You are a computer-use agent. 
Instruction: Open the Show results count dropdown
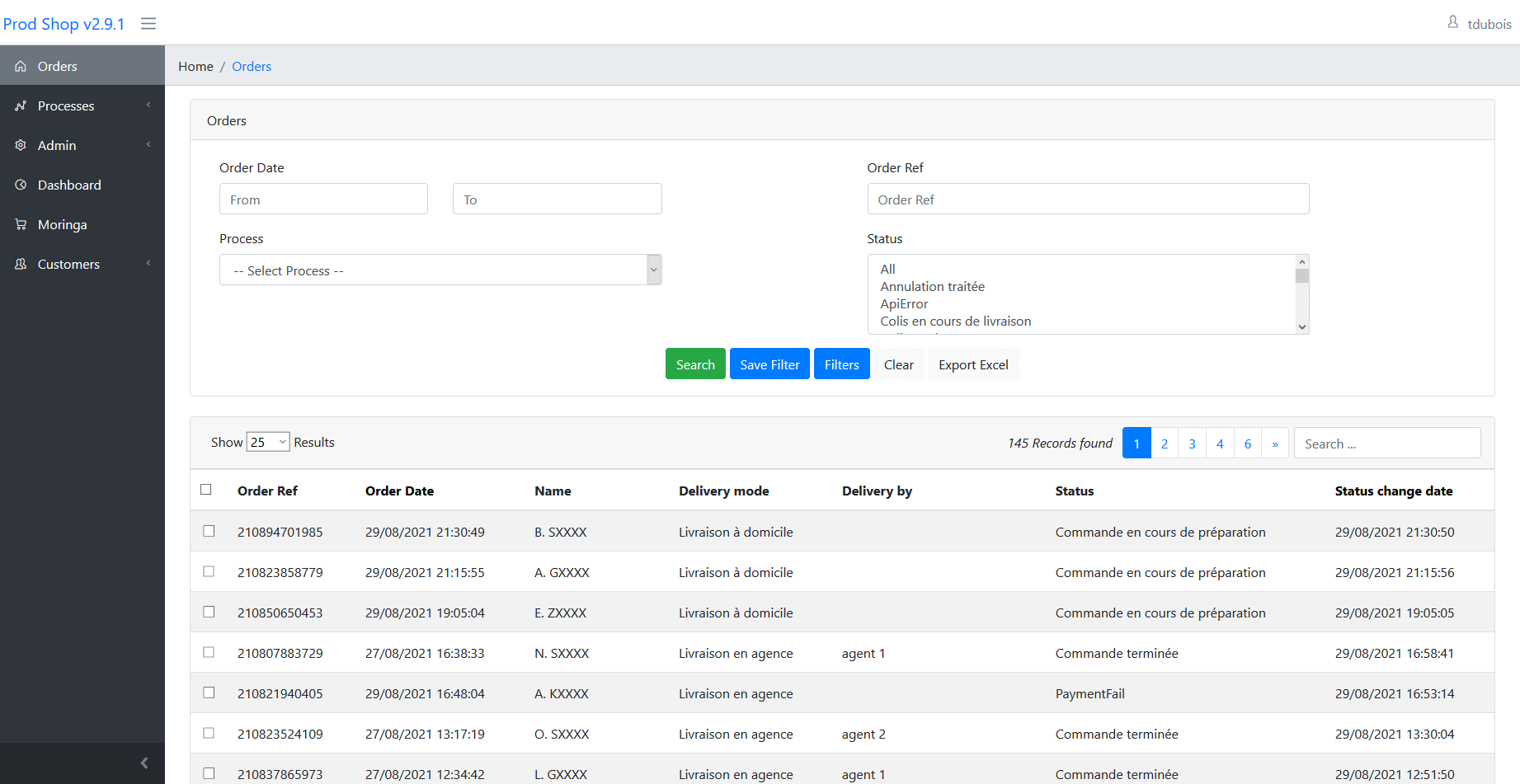(x=268, y=443)
